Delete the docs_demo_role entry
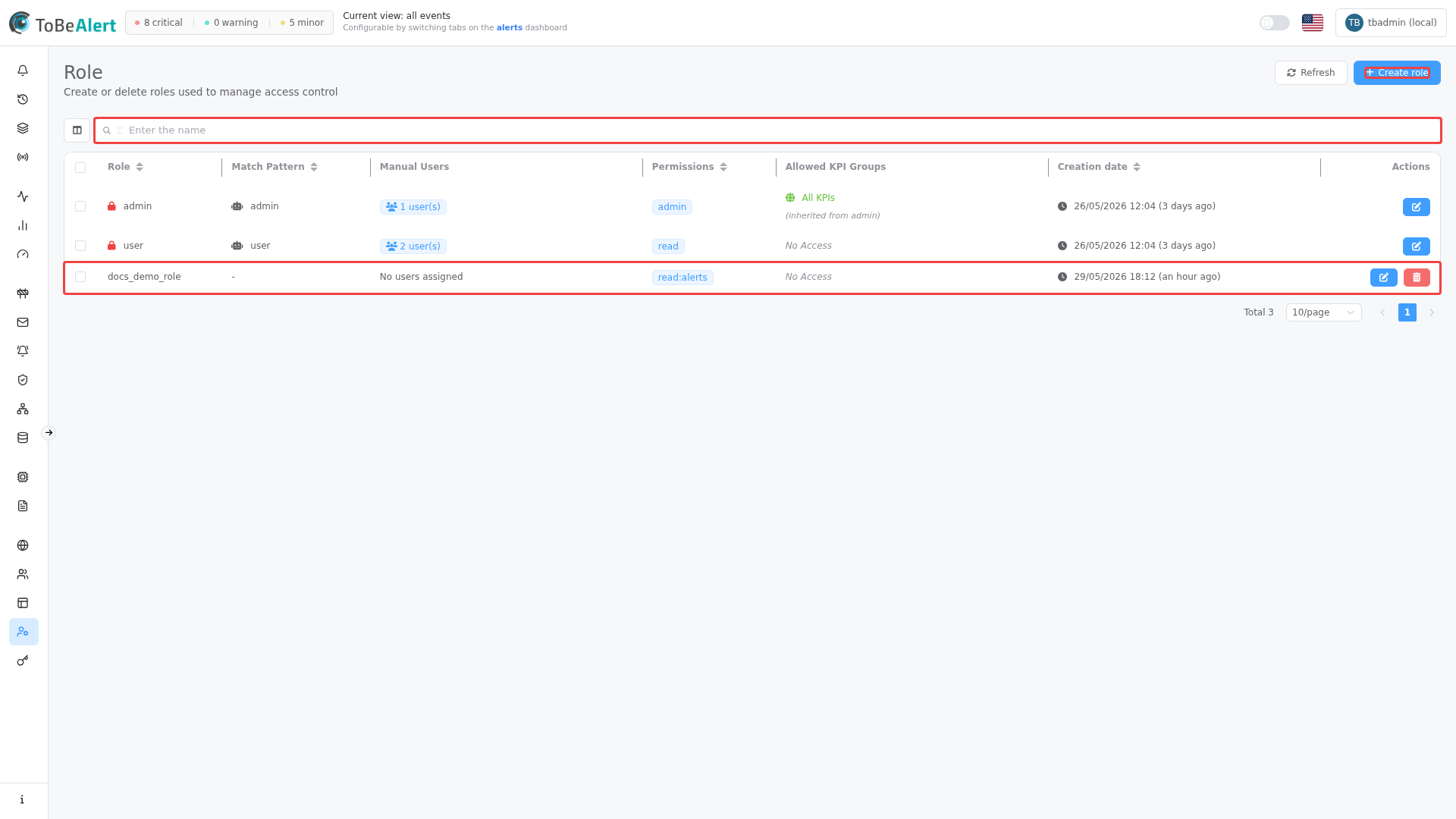Image resolution: width=1456 pixels, height=819 pixels. (x=1416, y=278)
